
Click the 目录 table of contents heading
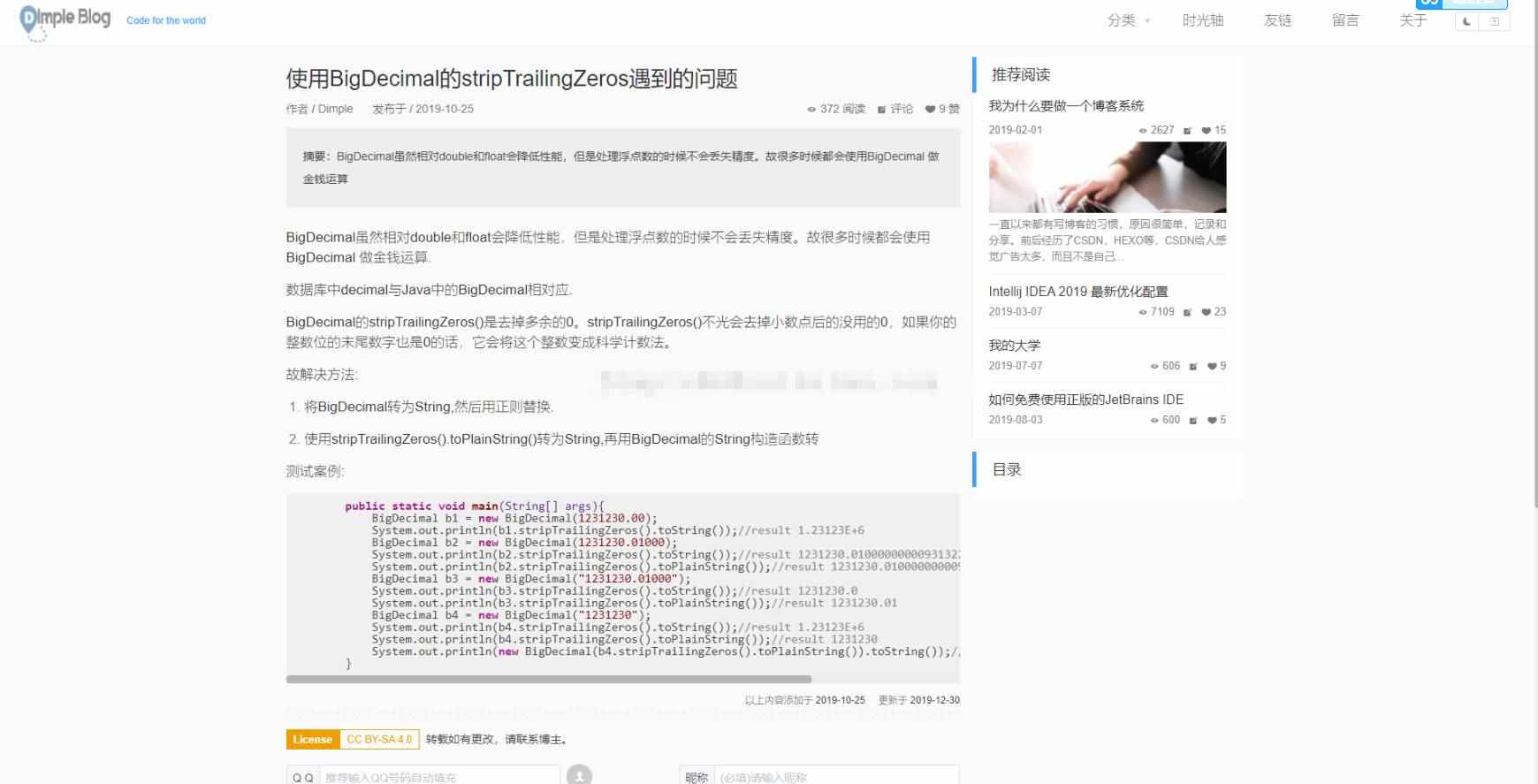[x=1007, y=469]
